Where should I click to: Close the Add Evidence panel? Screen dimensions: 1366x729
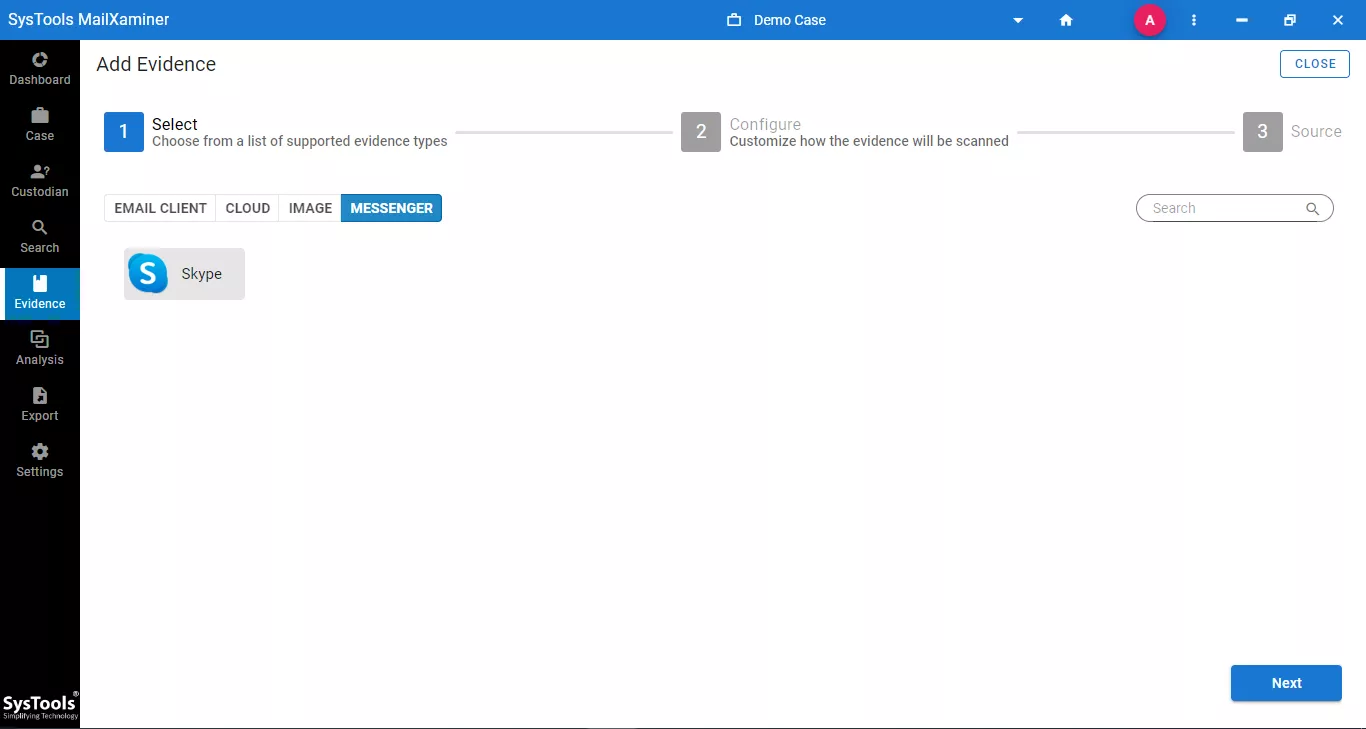(x=1315, y=64)
